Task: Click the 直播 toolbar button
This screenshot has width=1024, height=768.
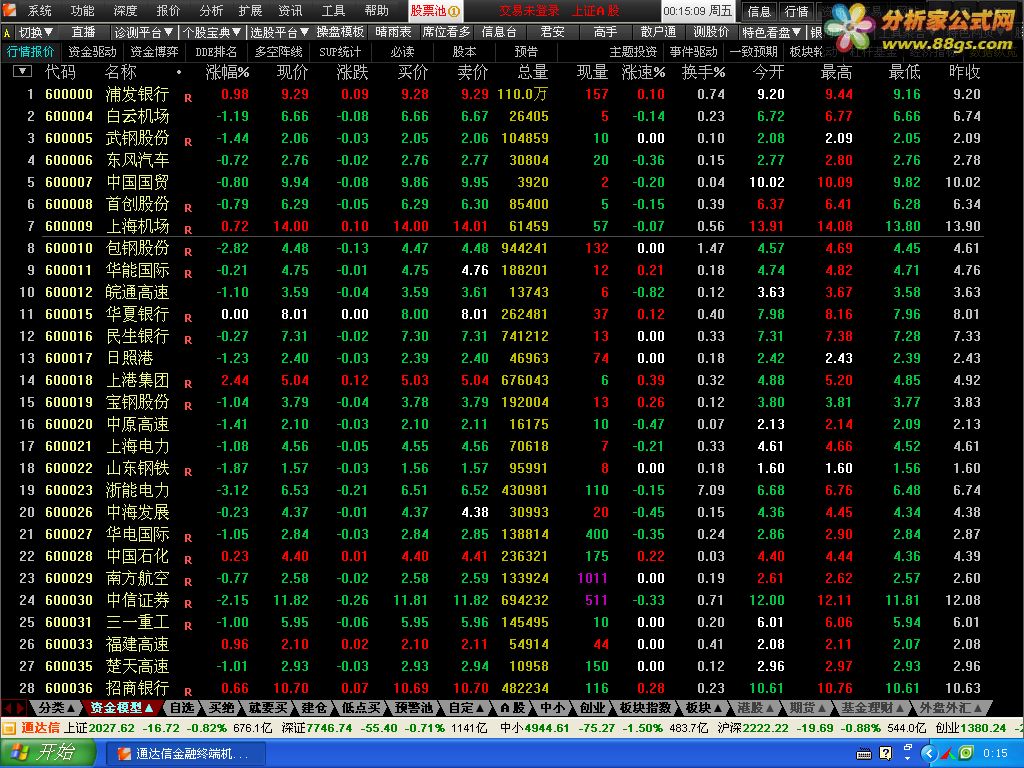Action: (83, 32)
